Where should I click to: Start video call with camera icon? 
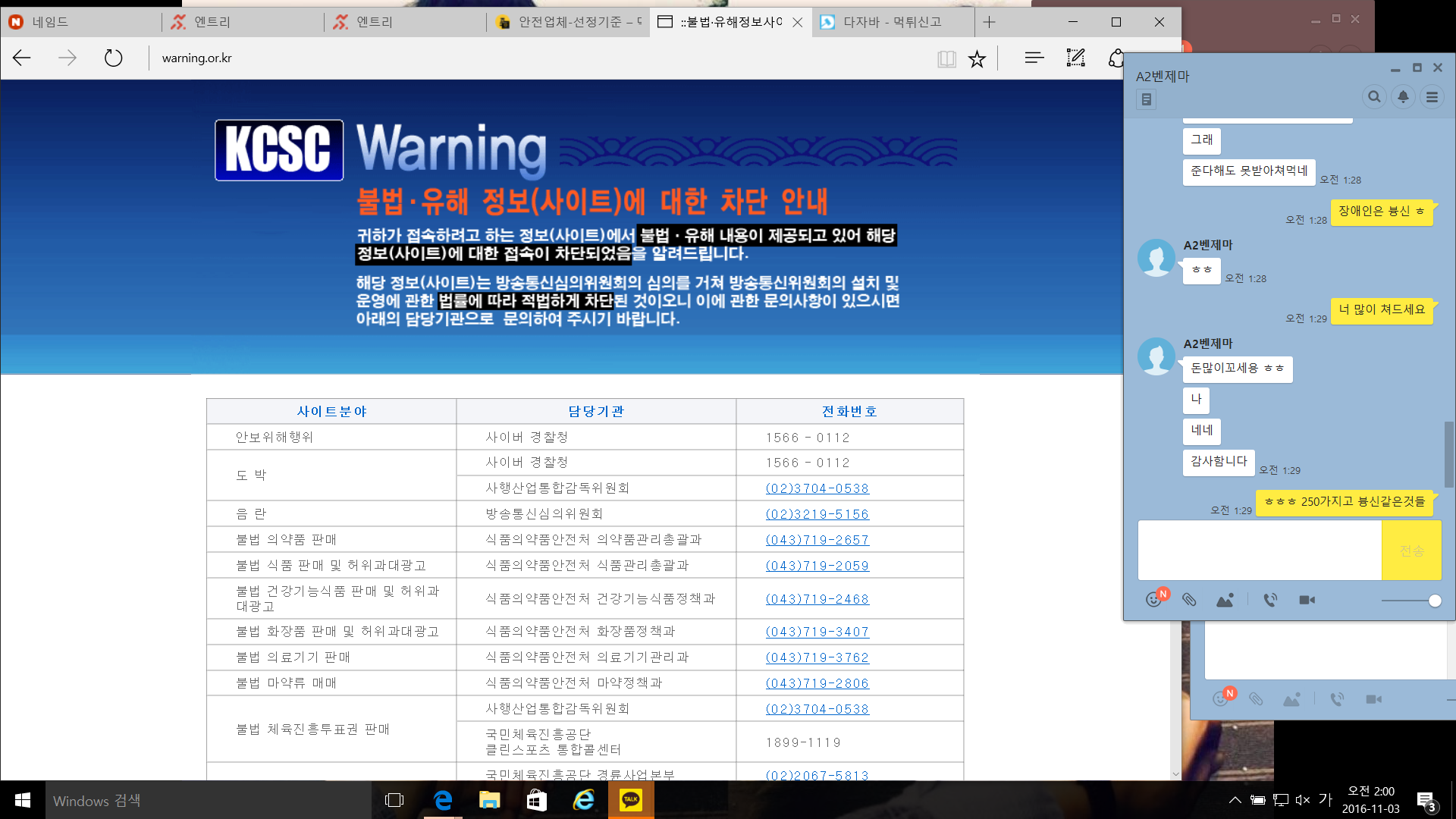[1307, 600]
